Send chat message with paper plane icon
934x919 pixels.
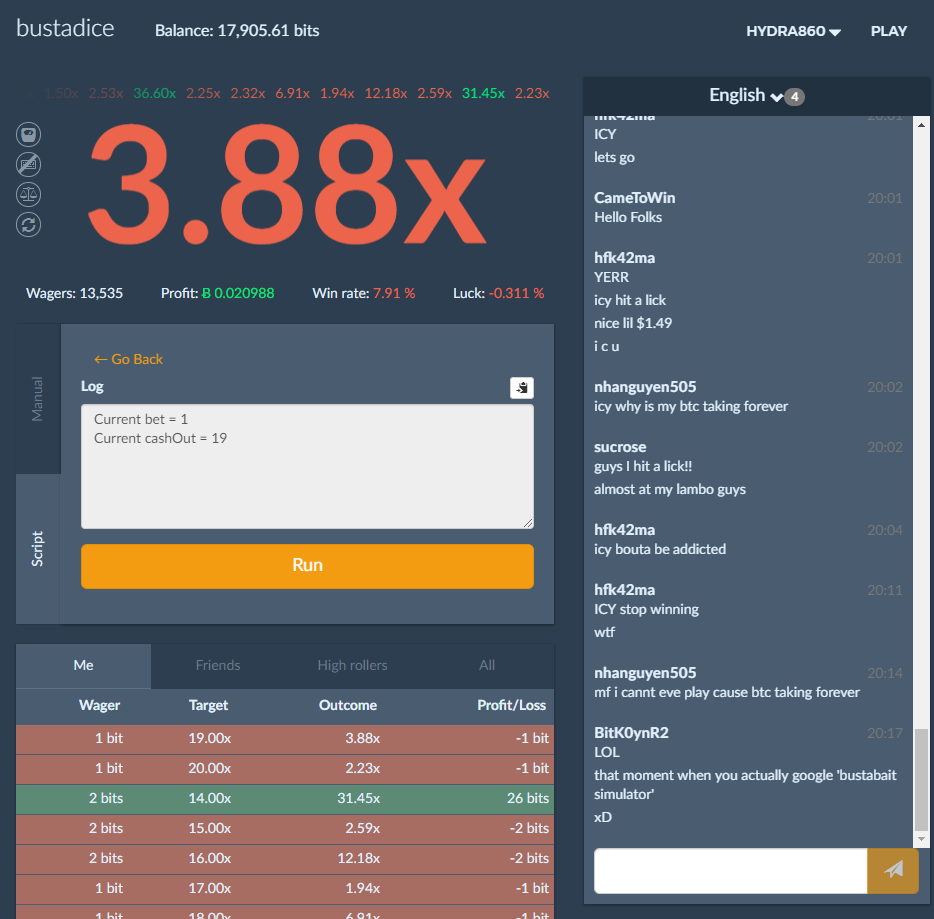pyautogui.click(x=893, y=870)
